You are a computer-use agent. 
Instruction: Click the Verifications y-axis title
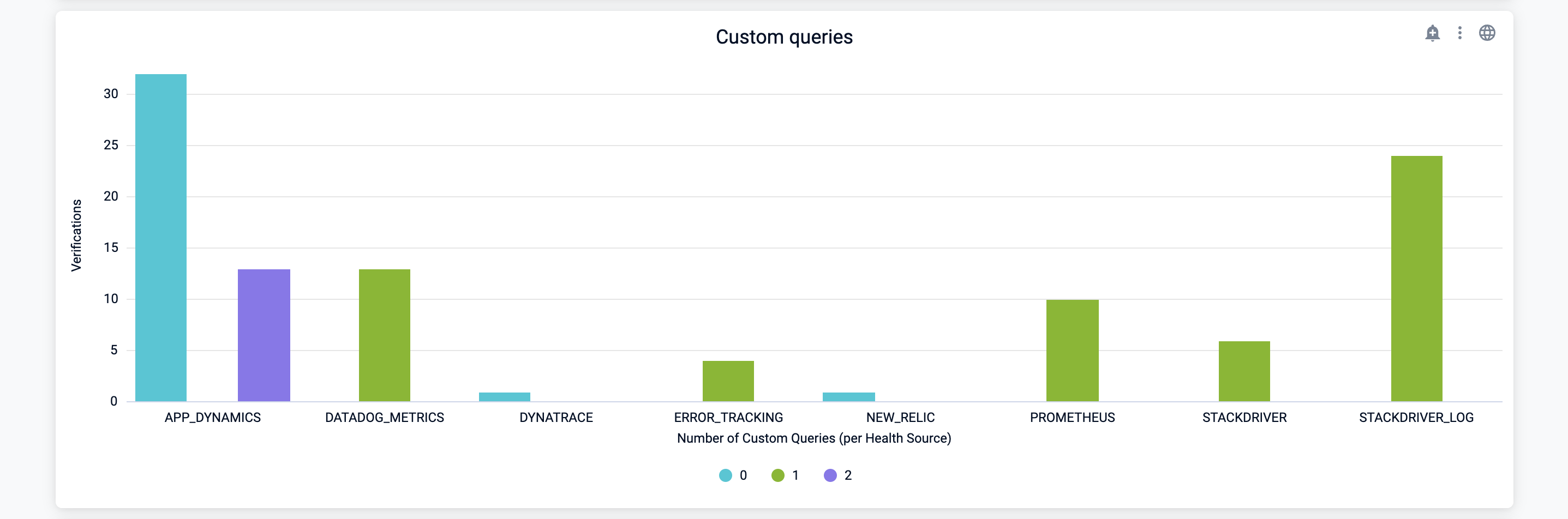click(76, 235)
